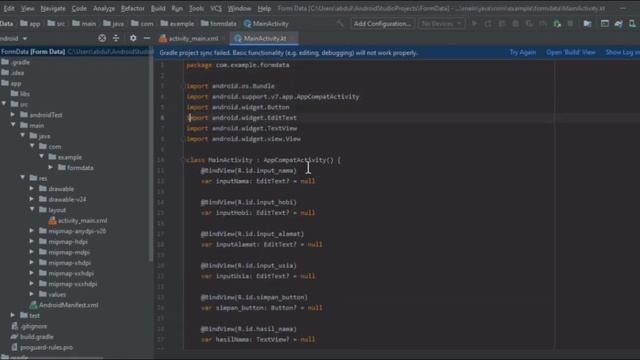Expand the drawable folder
This screenshot has width=640, height=360.
[32, 189]
